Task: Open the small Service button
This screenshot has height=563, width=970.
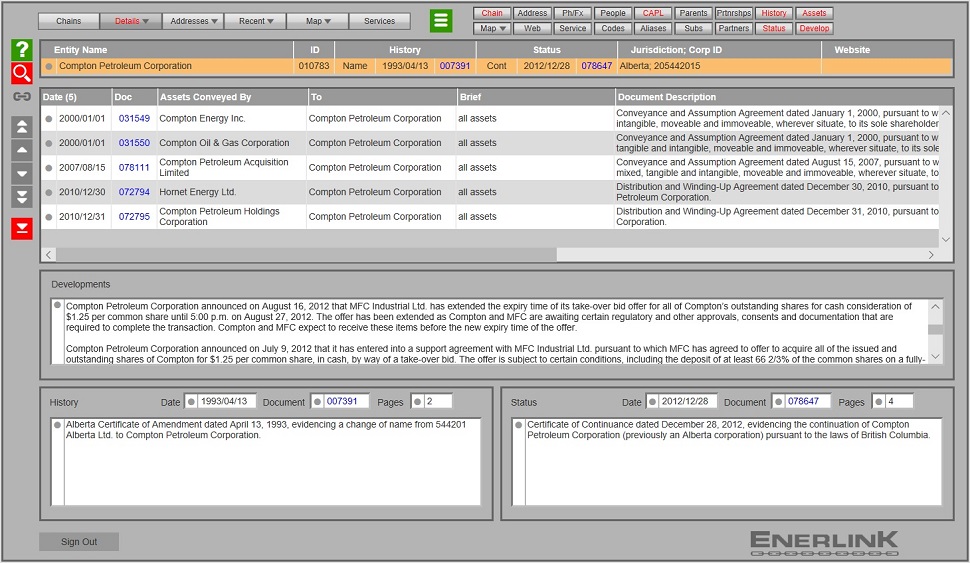Action: (x=573, y=28)
